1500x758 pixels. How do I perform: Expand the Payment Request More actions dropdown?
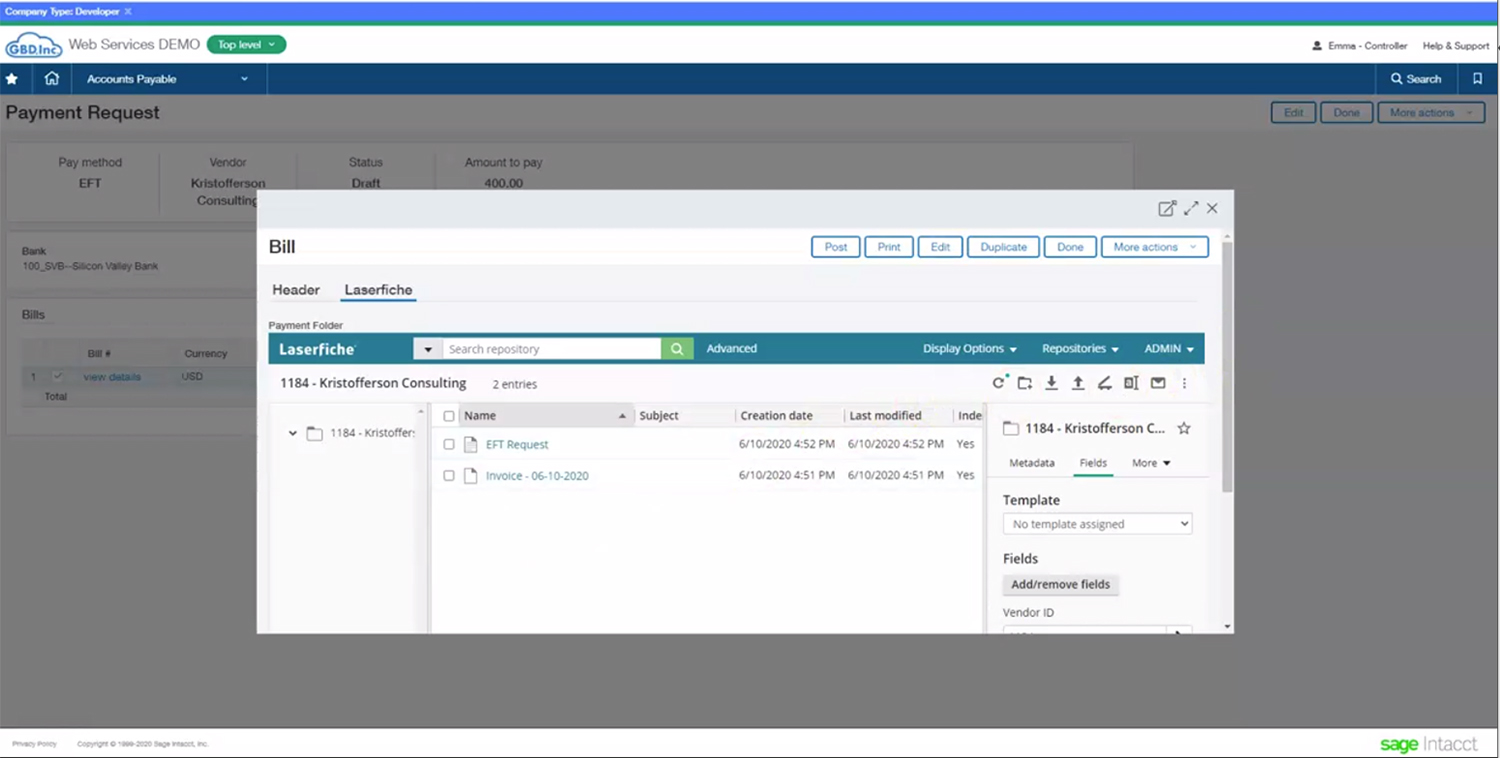pos(1431,113)
